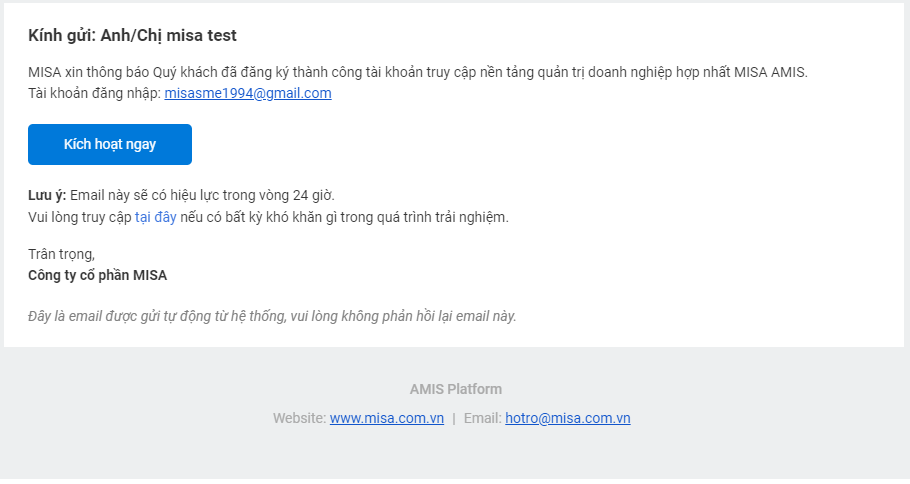Select the Công ty cổ phần MISA signature
Screen dimensions: 910x484
pyautogui.click(x=98, y=275)
